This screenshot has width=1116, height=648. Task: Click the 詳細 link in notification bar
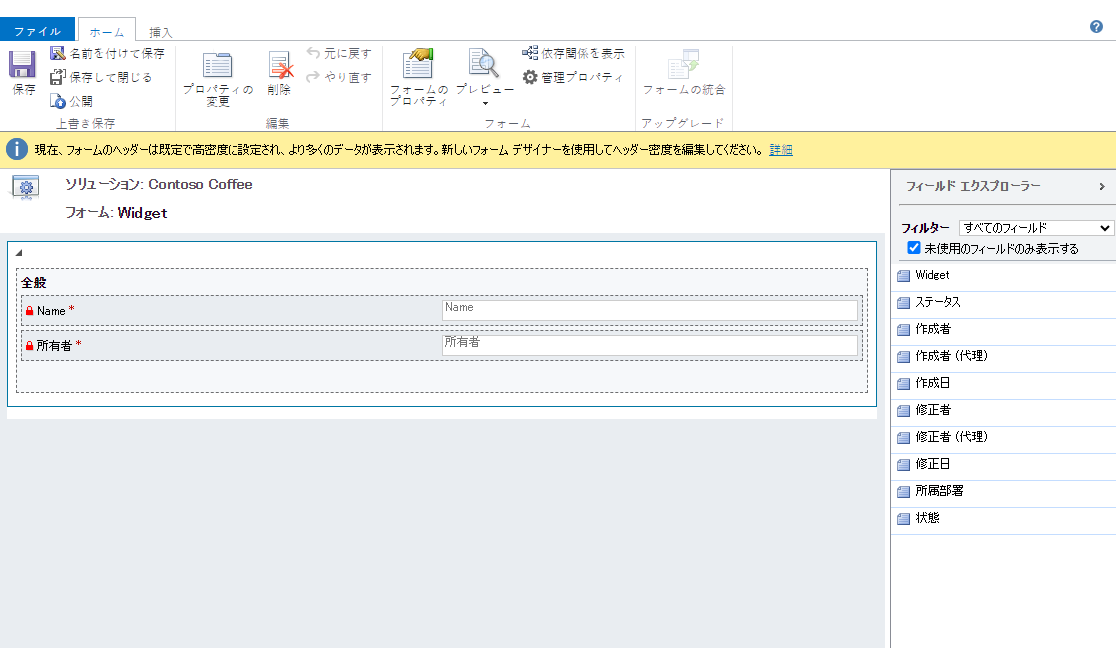pyautogui.click(x=780, y=150)
